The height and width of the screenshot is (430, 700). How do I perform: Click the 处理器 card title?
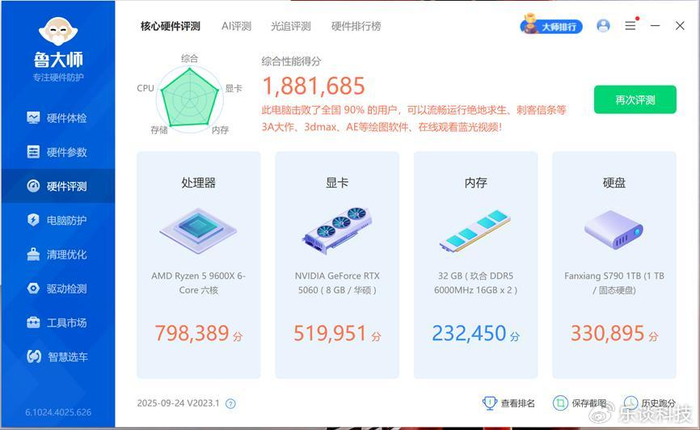point(198,183)
